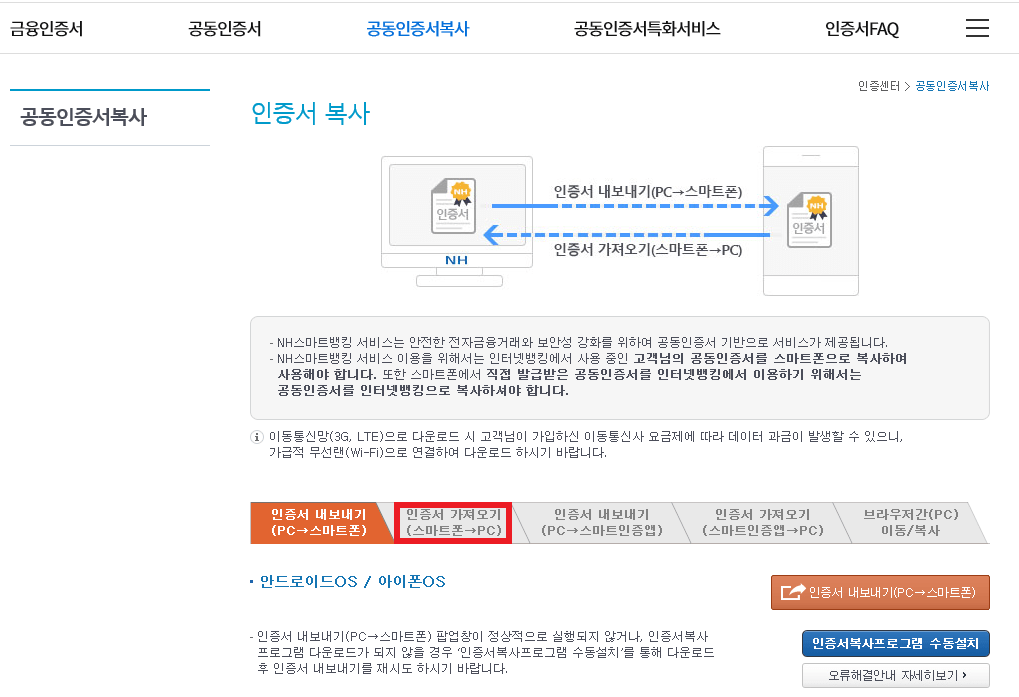Click the 인증서 가져오기(스마트폰→PC) diagram label
1019x697 pixels.
pyautogui.click(x=647, y=249)
